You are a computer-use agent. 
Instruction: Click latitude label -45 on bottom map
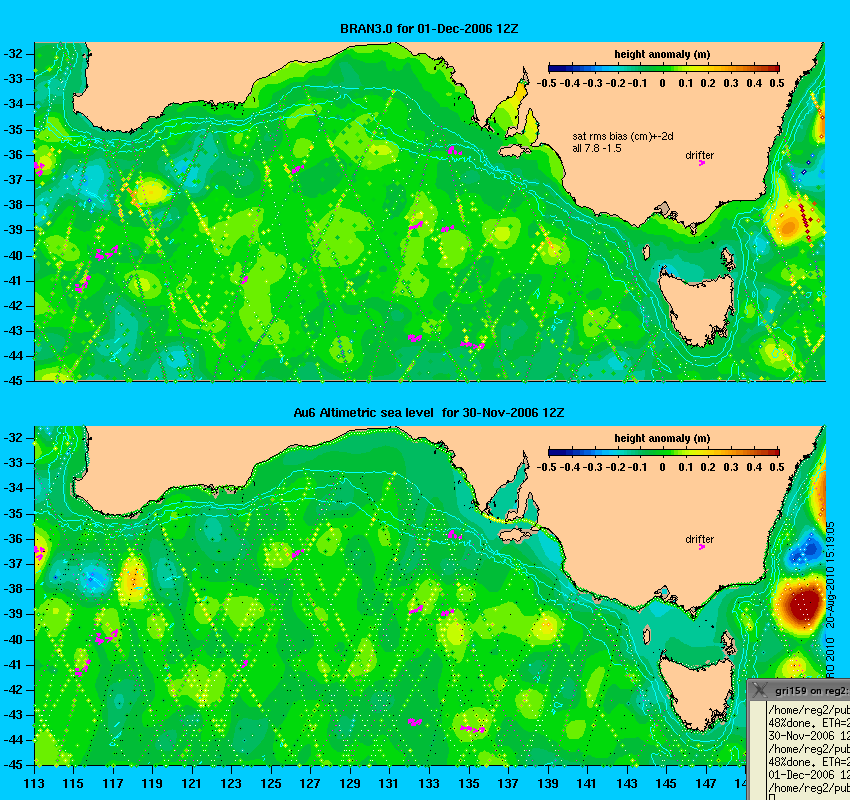point(12,765)
